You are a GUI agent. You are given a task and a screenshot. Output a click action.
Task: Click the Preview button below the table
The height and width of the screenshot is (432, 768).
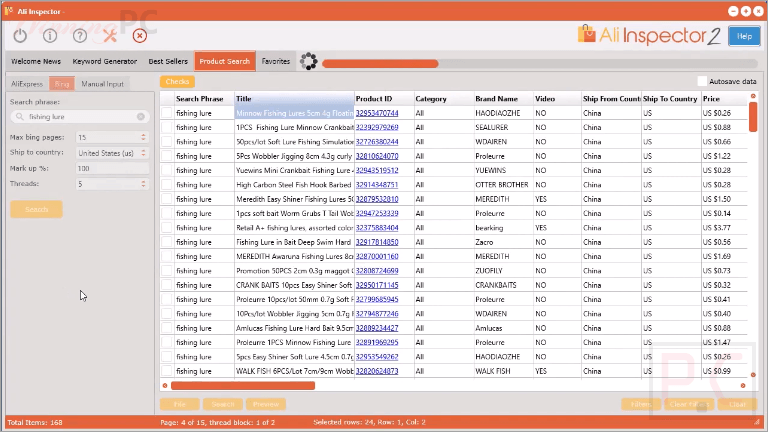coord(266,404)
